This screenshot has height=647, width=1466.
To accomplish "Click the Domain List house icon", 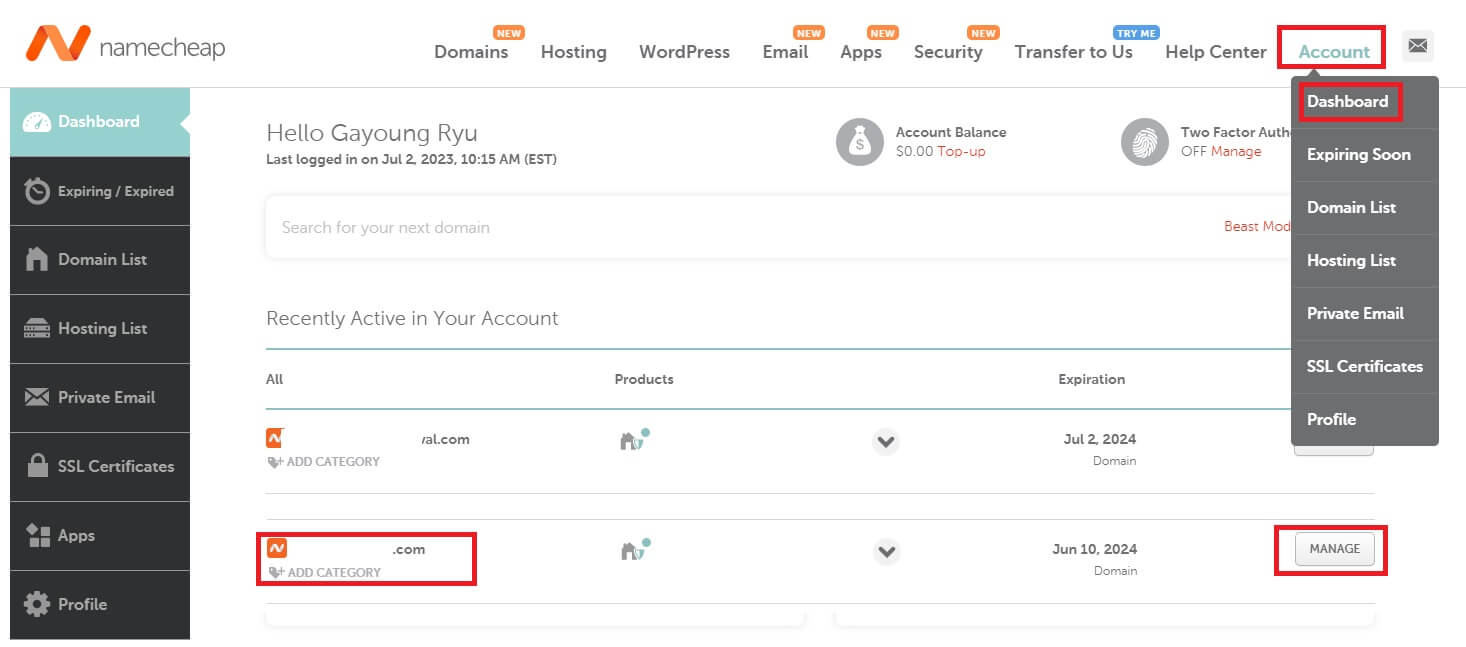I will (x=37, y=259).
